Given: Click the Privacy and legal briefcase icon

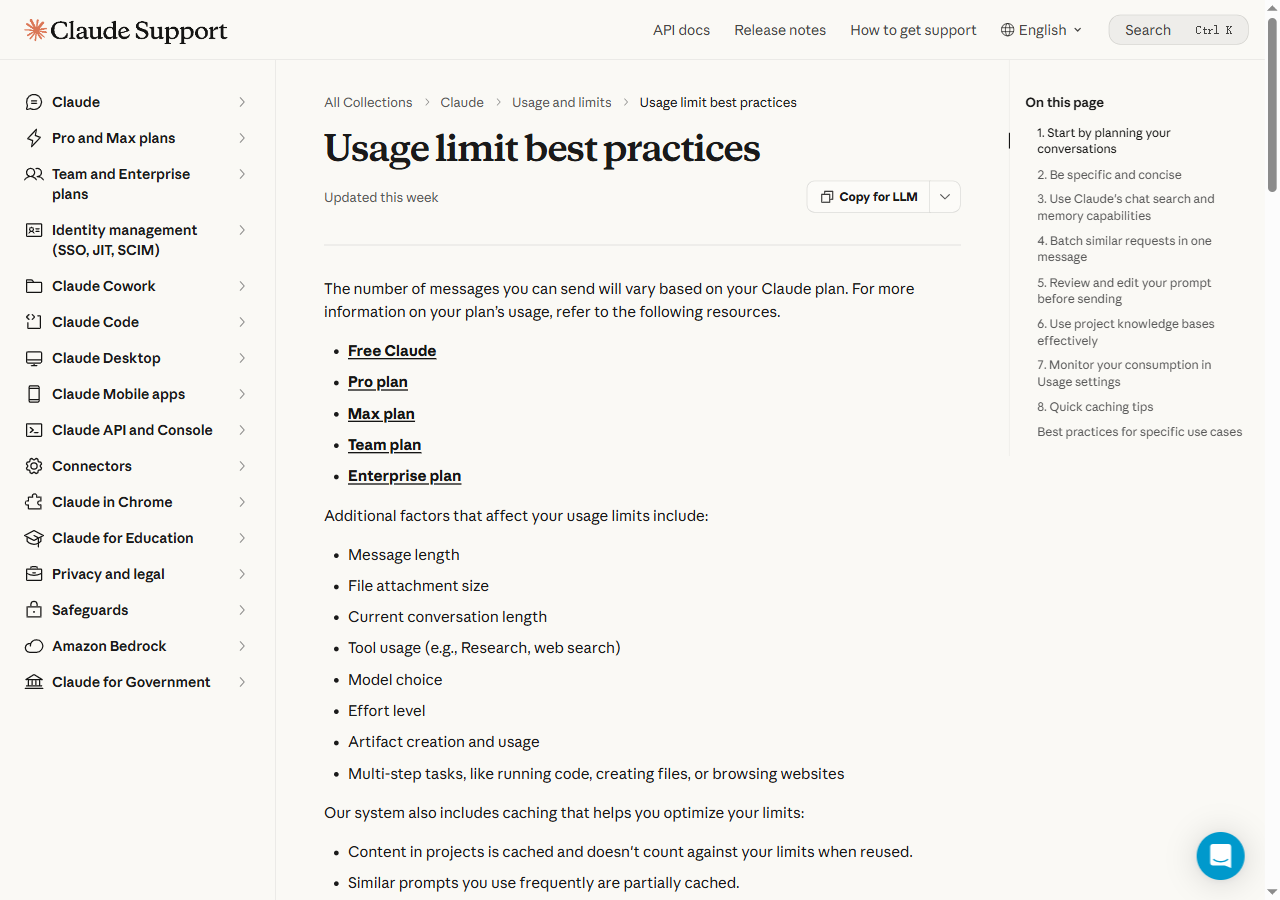Looking at the screenshot, I should coord(34,574).
